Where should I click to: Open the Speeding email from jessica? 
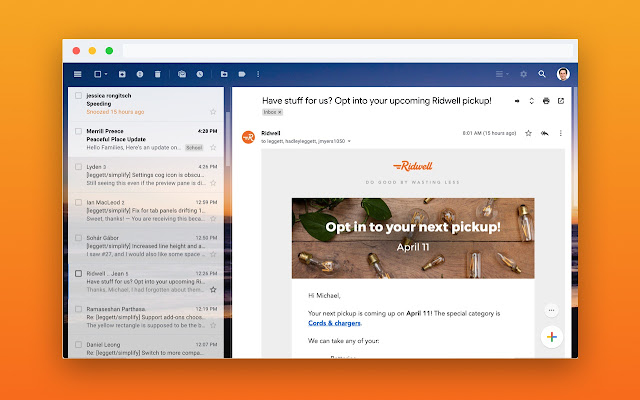tap(147, 104)
